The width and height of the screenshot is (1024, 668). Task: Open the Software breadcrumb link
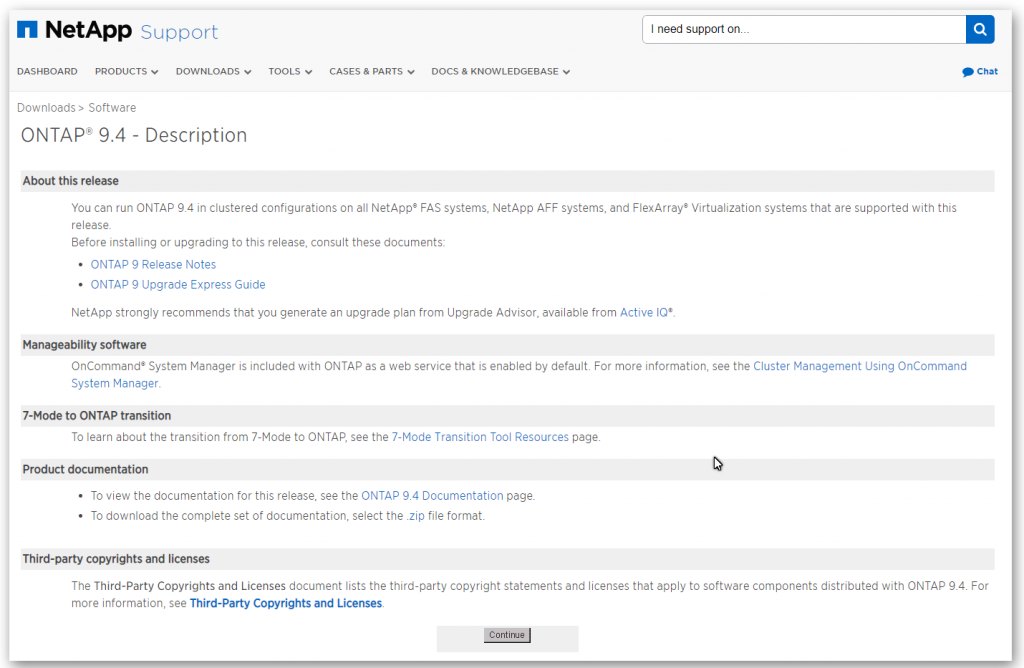click(x=112, y=107)
